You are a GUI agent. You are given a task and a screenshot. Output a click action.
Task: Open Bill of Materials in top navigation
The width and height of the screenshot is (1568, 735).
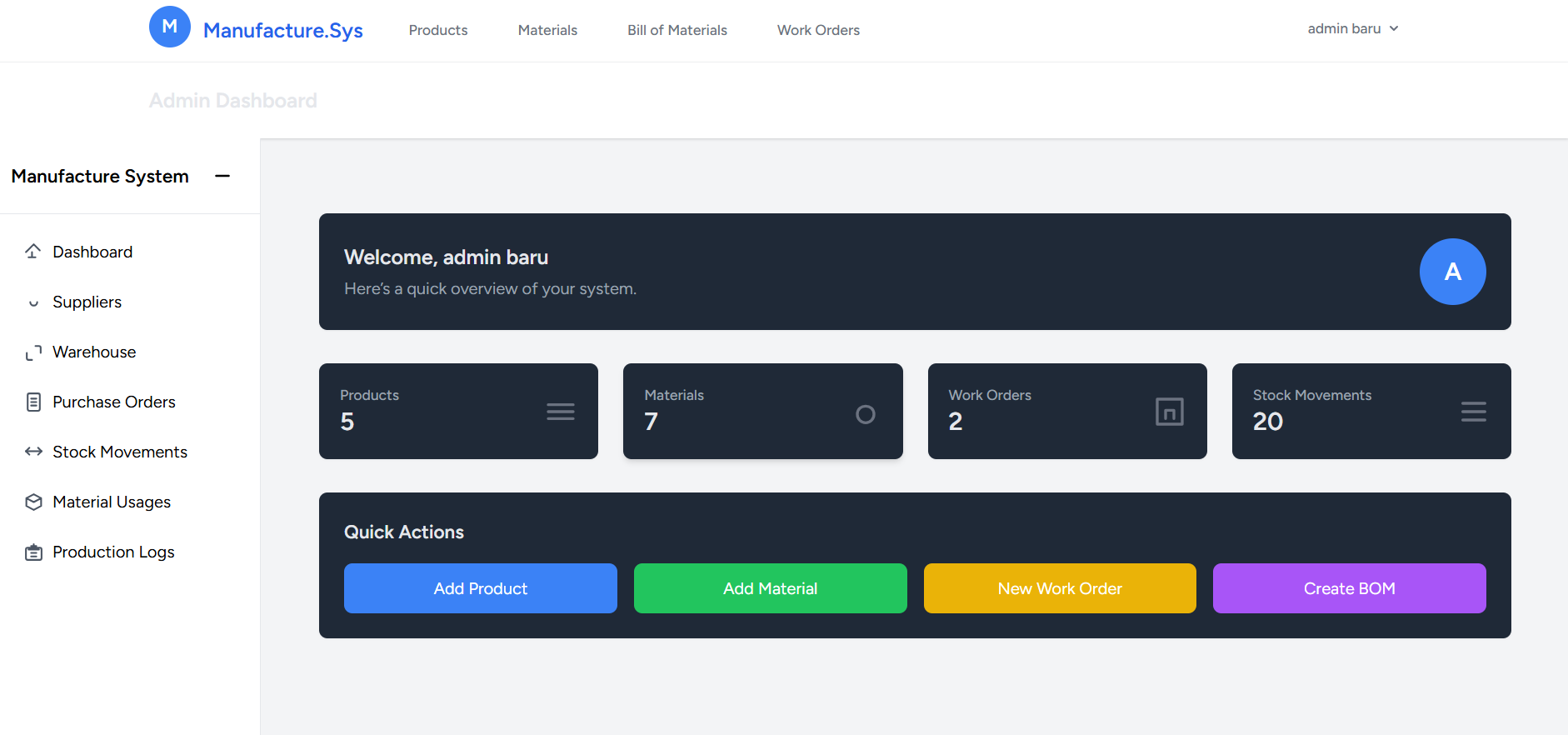(x=677, y=30)
